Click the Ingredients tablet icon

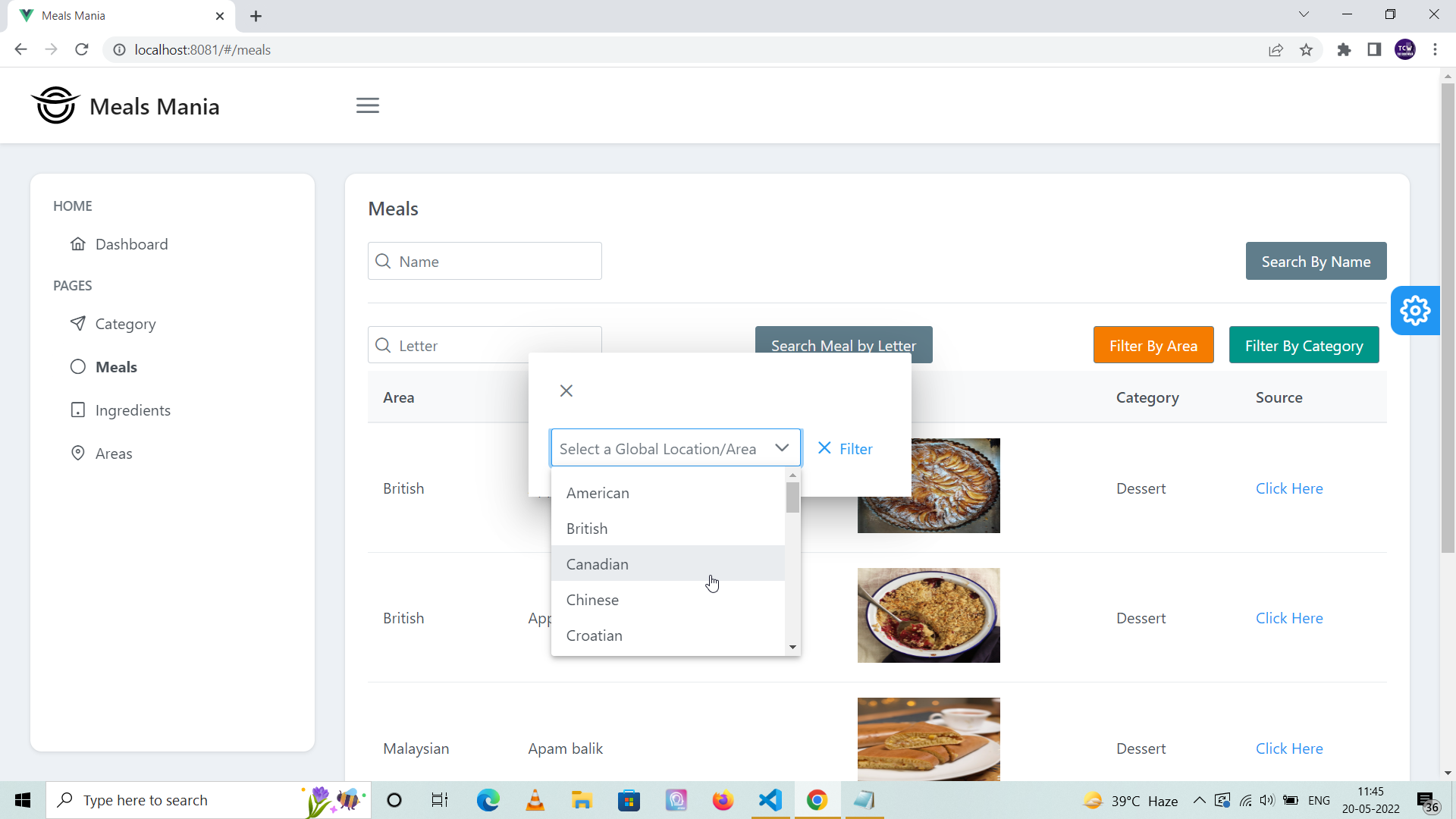(x=77, y=410)
